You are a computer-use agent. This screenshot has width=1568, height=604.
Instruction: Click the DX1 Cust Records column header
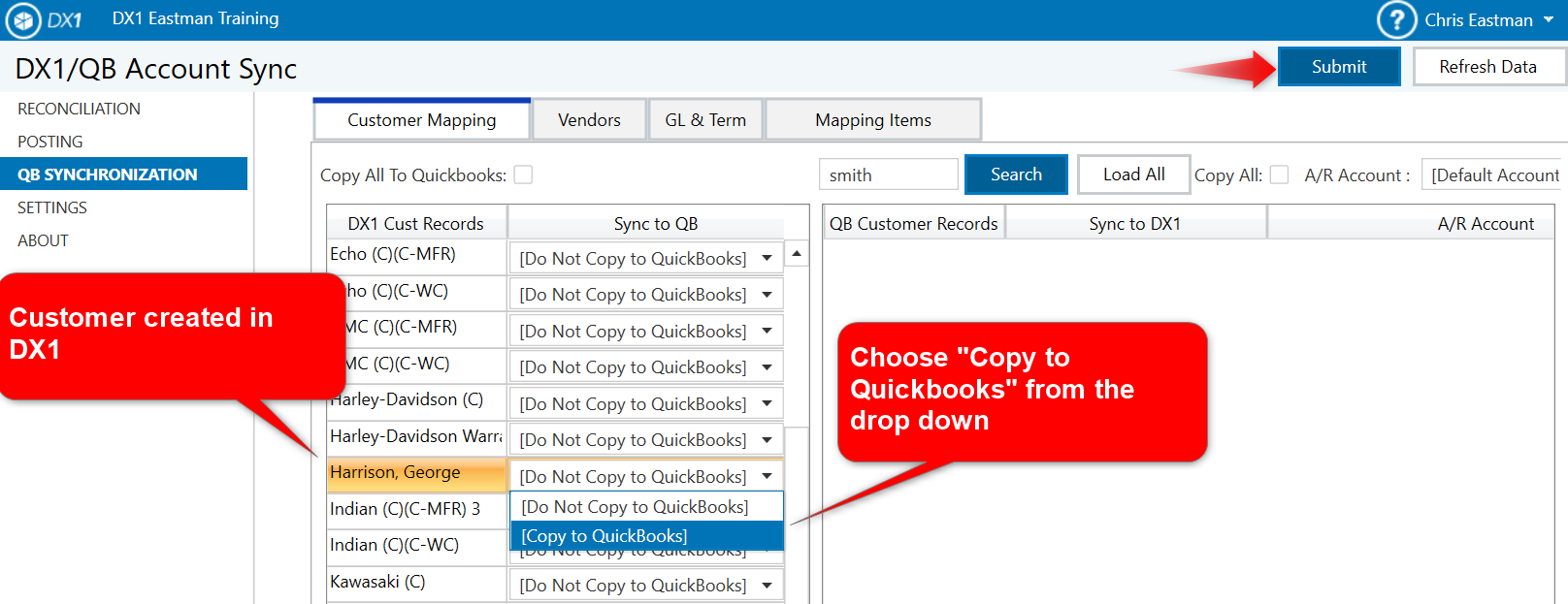416,223
